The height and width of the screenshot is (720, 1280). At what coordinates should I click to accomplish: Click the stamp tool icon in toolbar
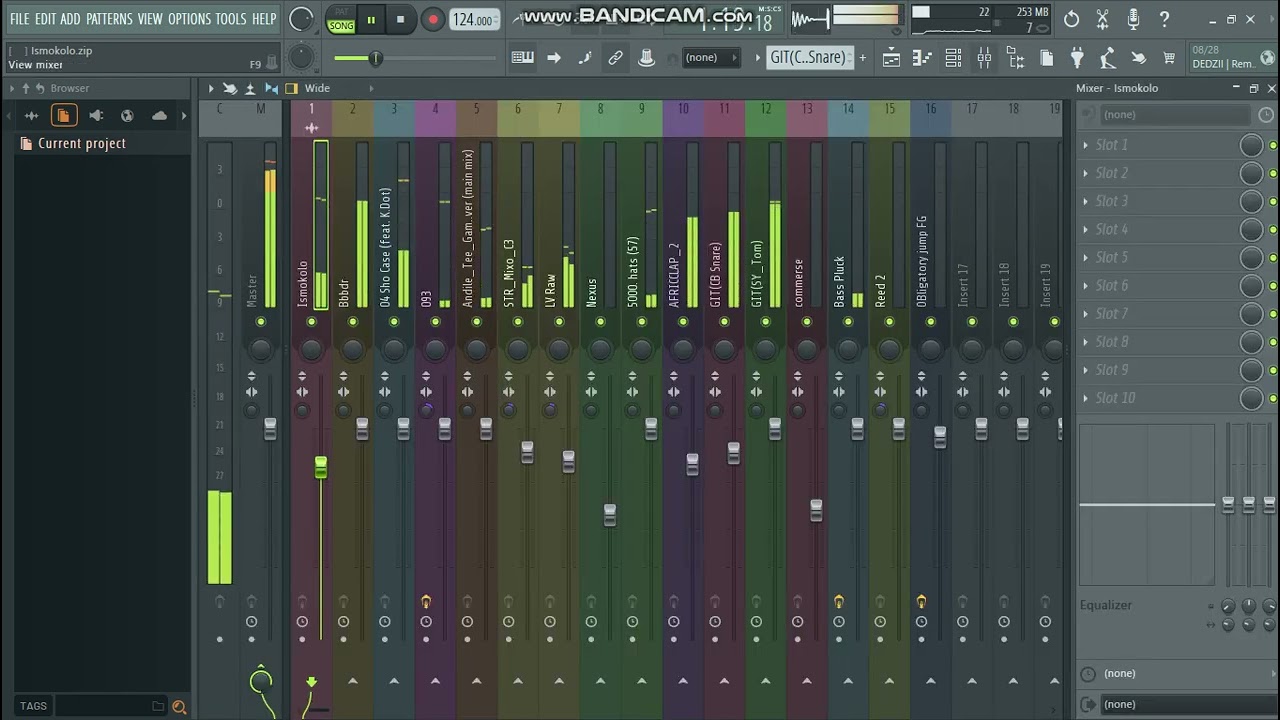point(647,58)
